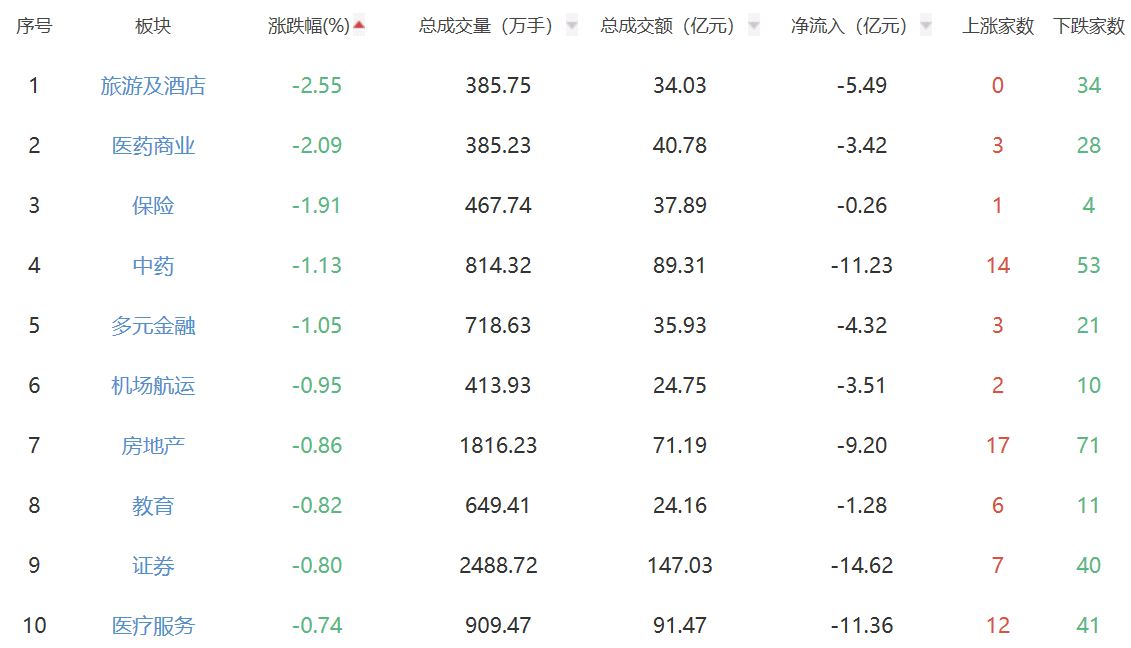Click the 序号 column header
Viewport: 1131px width, 648px height.
[x=34, y=27]
